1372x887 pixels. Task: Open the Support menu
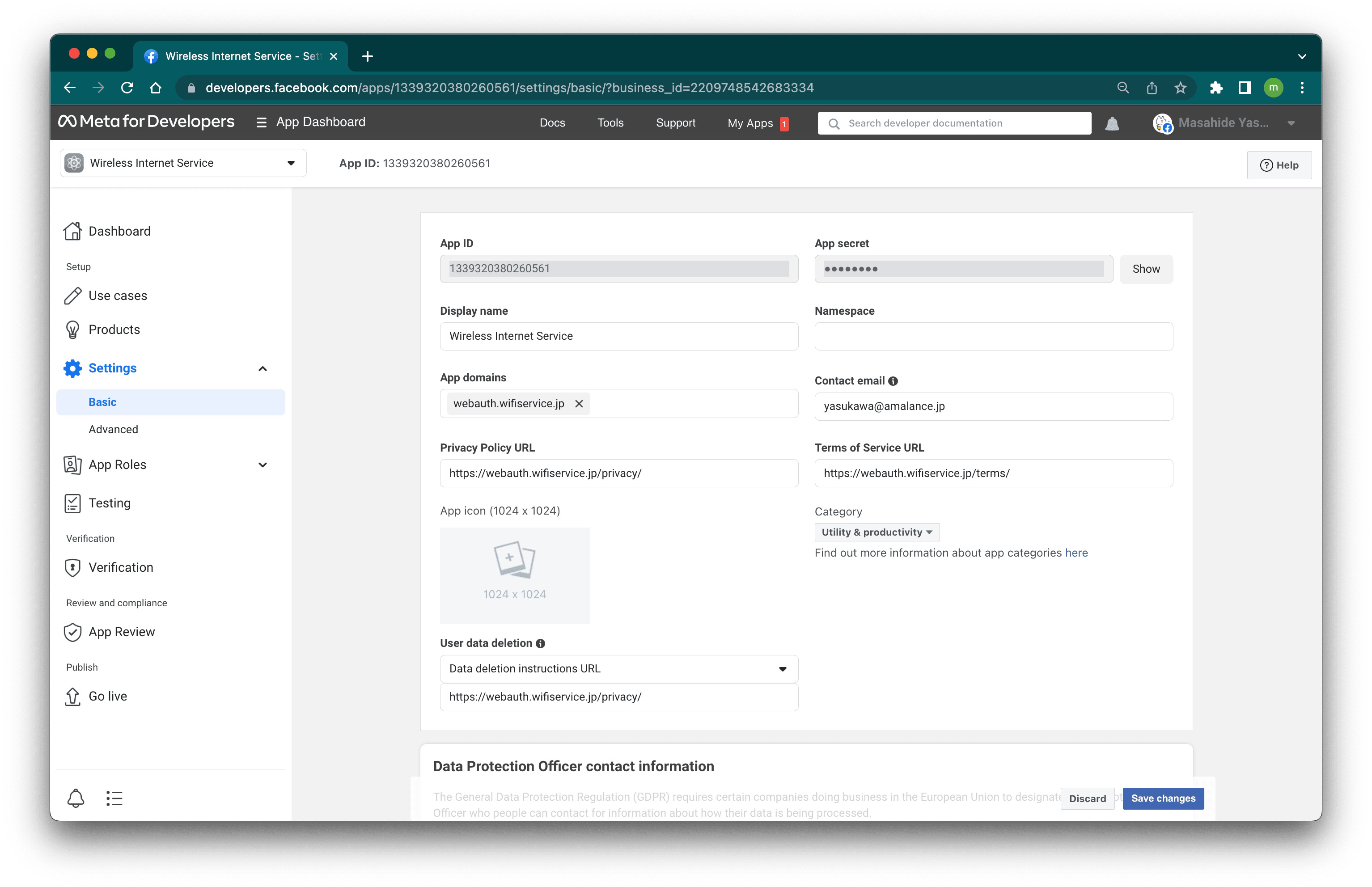pos(676,122)
